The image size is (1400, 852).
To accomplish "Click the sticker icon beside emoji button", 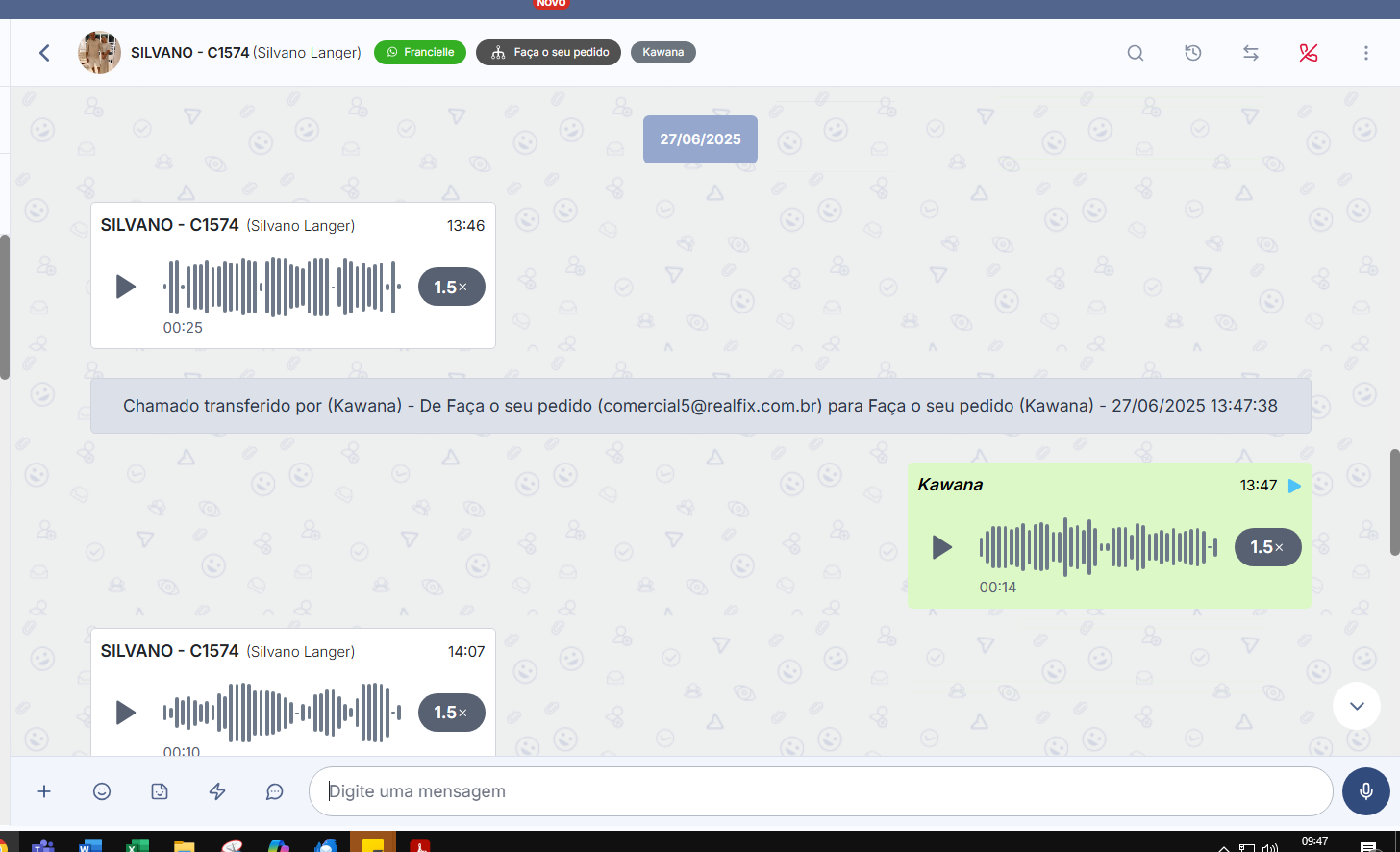I will click(160, 791).
